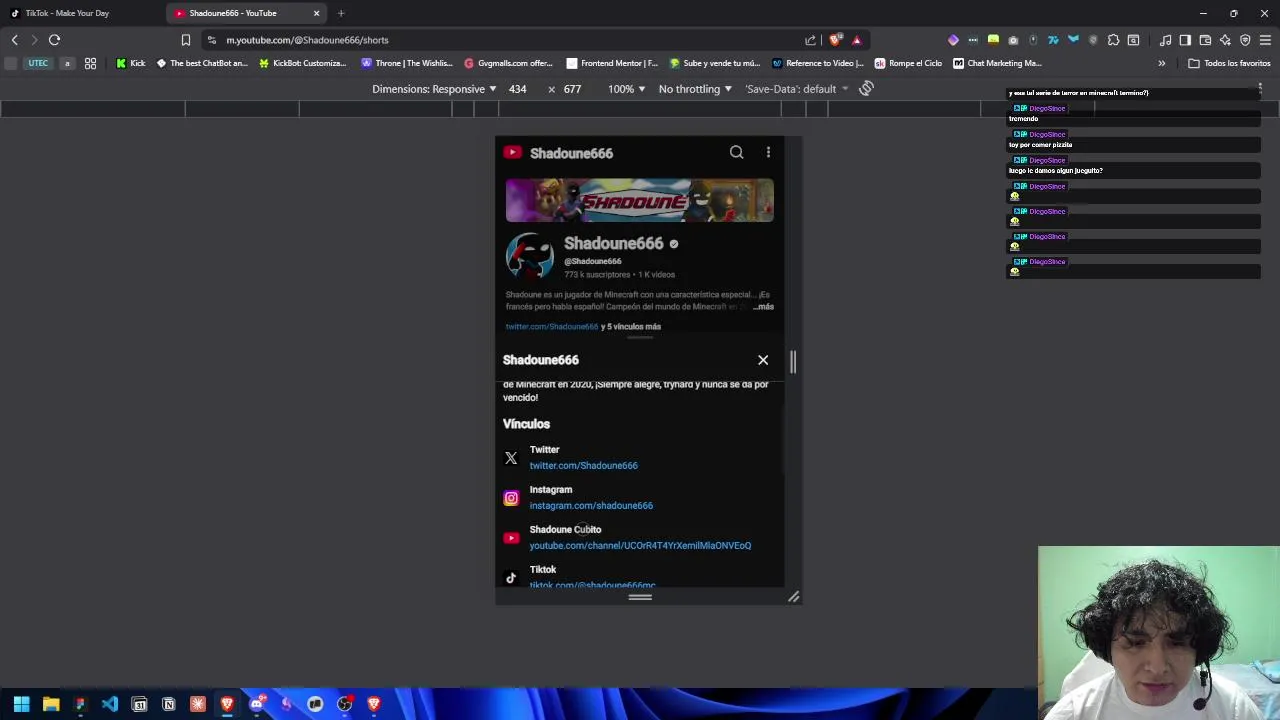
Task: Click the rotate device icon in toolbar
Action: click(x=866, y=89)
